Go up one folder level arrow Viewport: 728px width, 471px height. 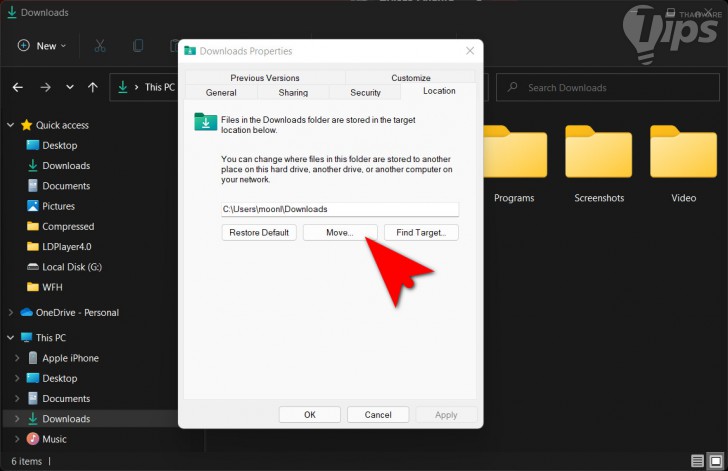(x=93, y=87)
